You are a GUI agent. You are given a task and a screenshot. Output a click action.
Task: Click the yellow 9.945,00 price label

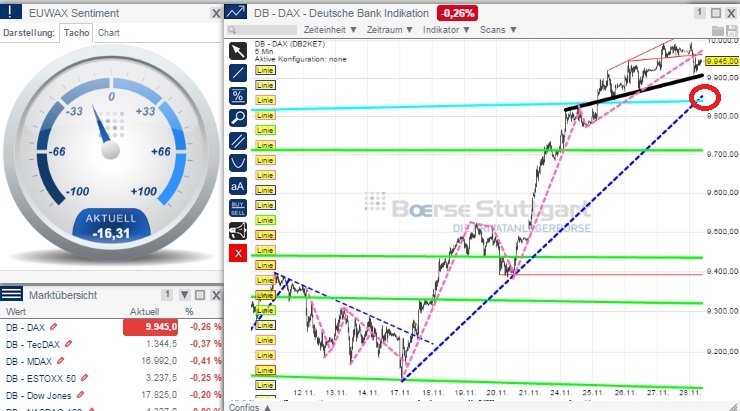click(722, 61)
